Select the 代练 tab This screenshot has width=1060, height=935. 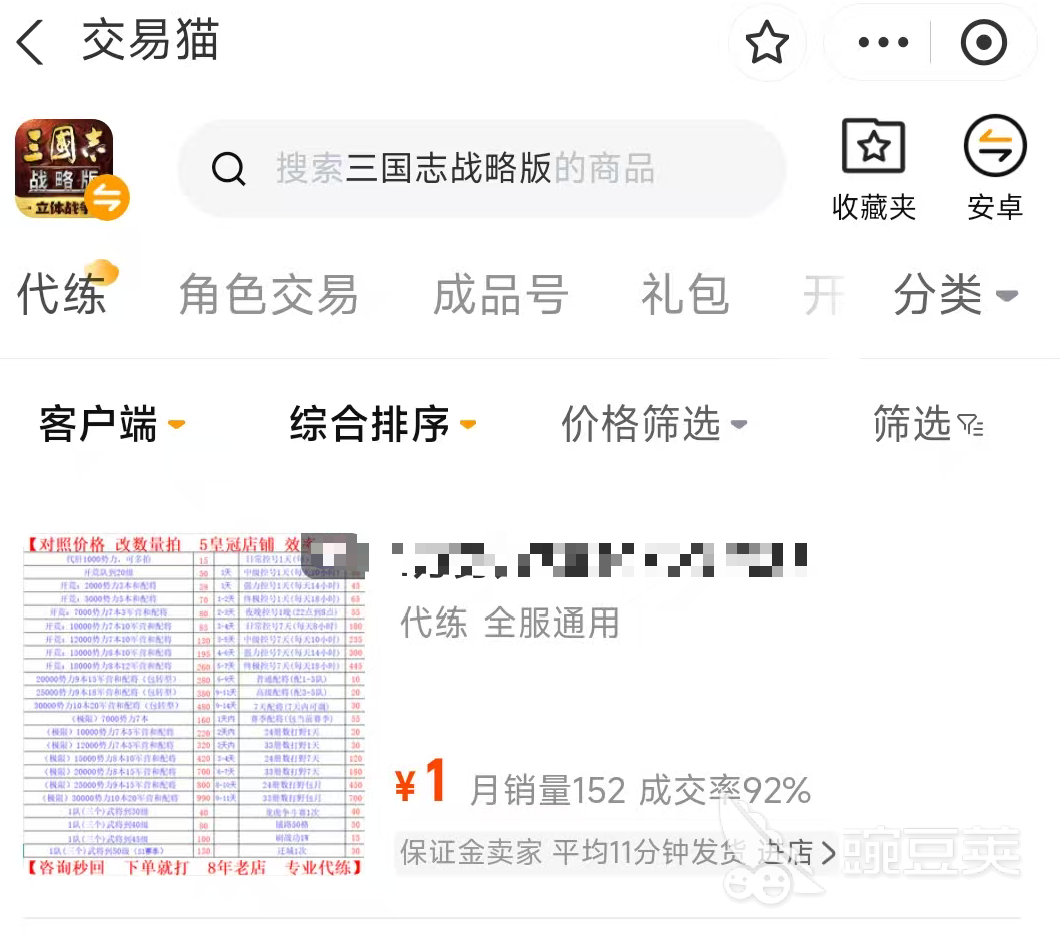click(62, 295)
